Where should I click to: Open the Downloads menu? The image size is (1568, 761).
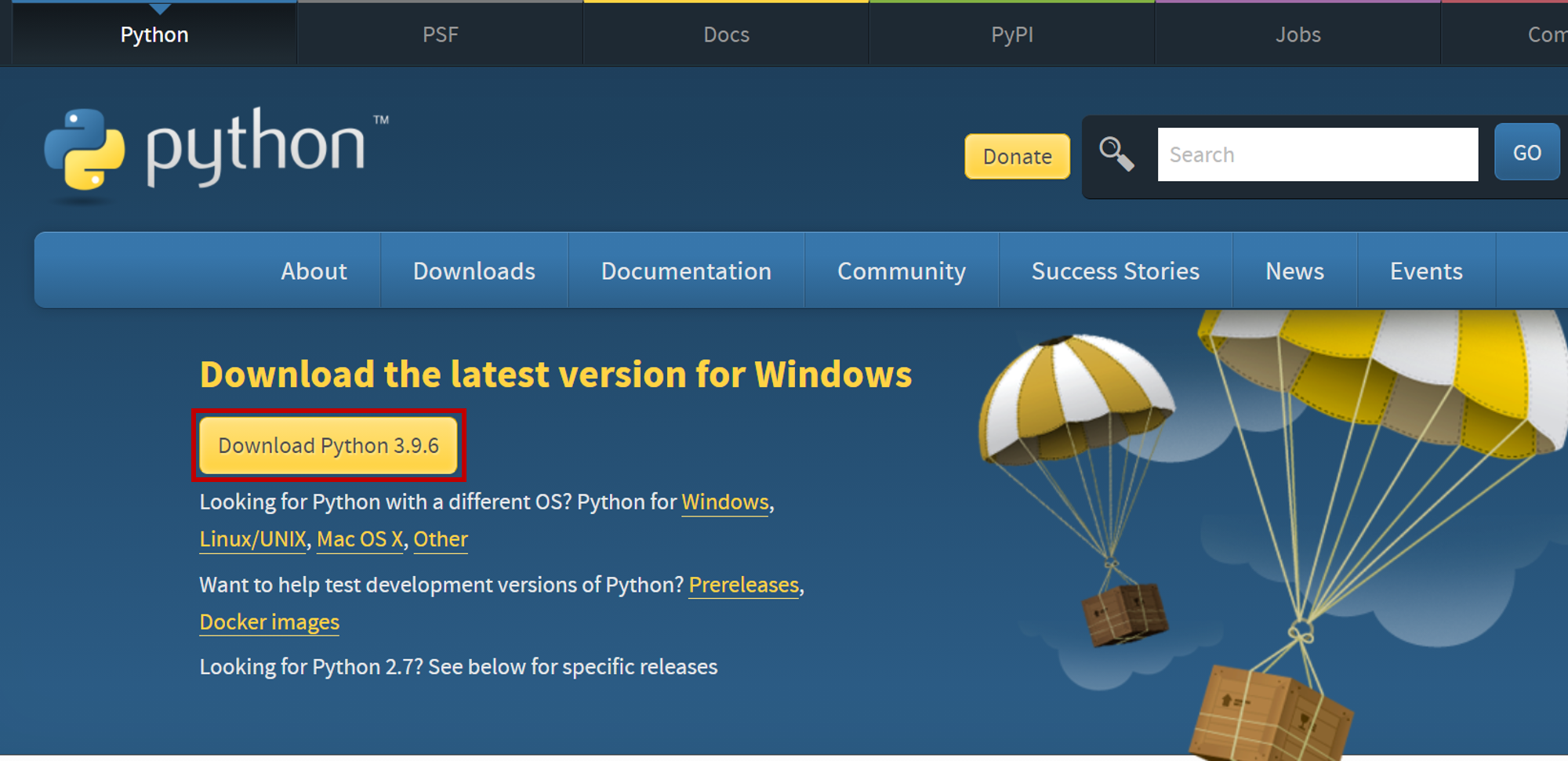[474, 270]
